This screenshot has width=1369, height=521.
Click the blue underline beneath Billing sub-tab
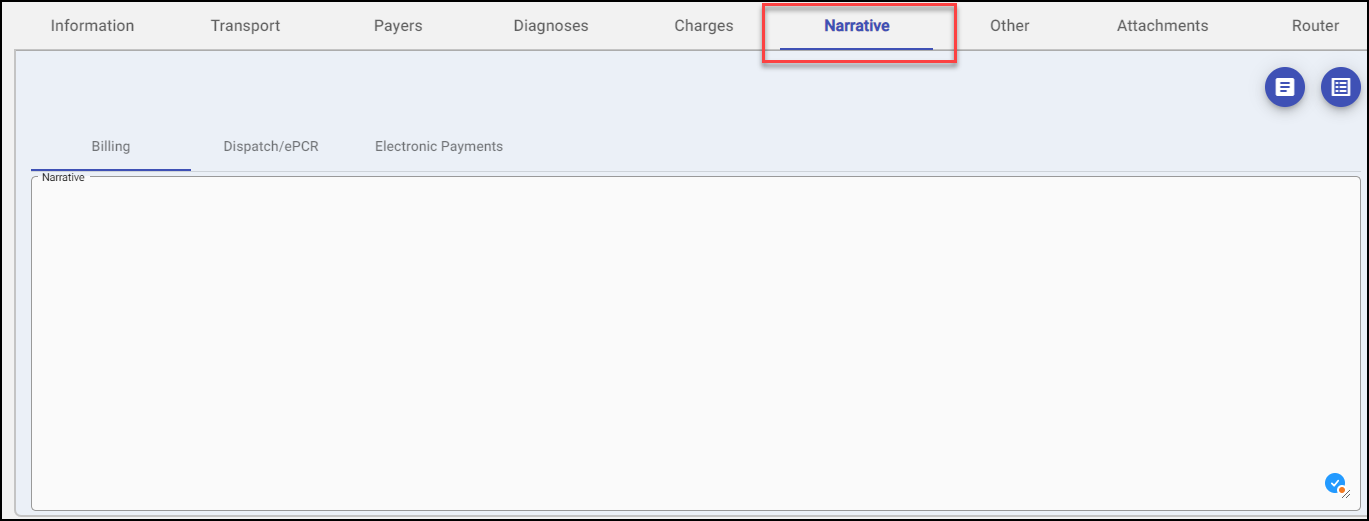coord(111,170)
